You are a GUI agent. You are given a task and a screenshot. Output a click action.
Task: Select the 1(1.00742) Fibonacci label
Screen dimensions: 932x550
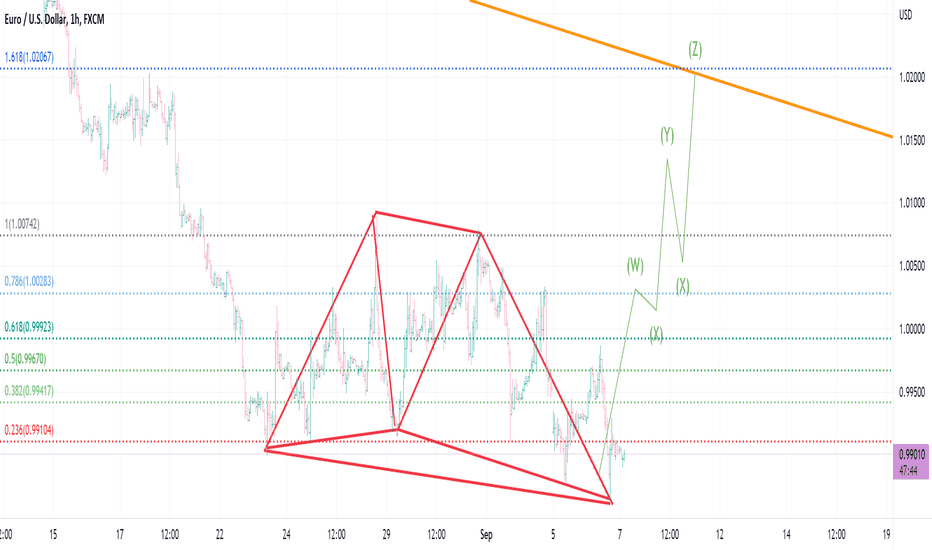(22, 224)
